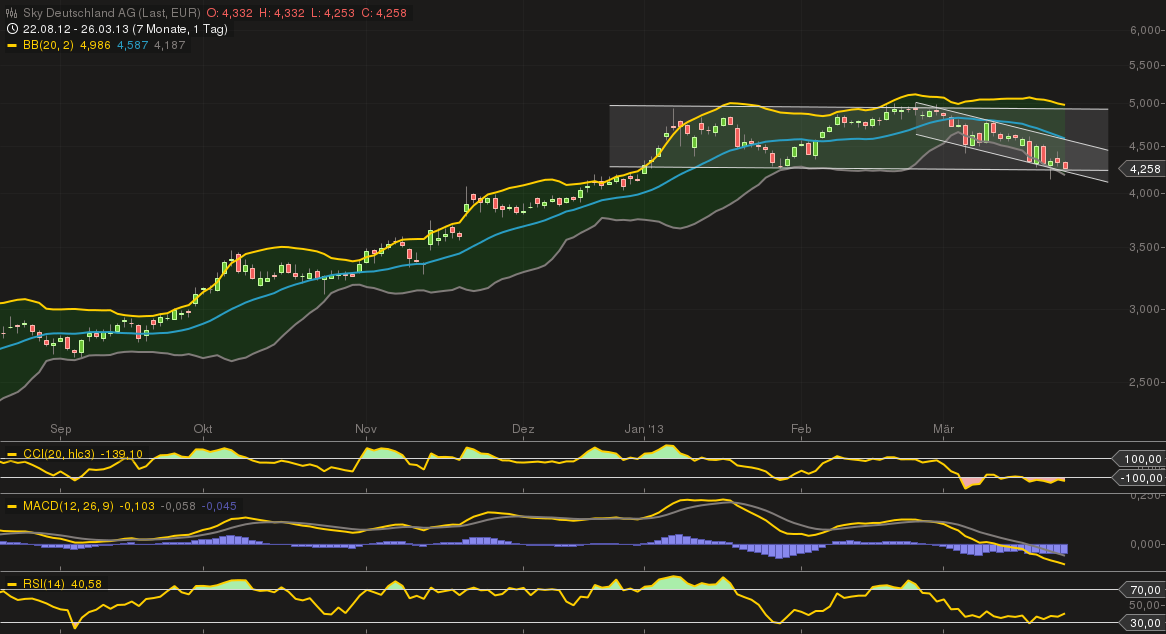Screen dimensions: 1166x634
Task: Click the 2,500 price axis label
Action: tap(1145, 382)
